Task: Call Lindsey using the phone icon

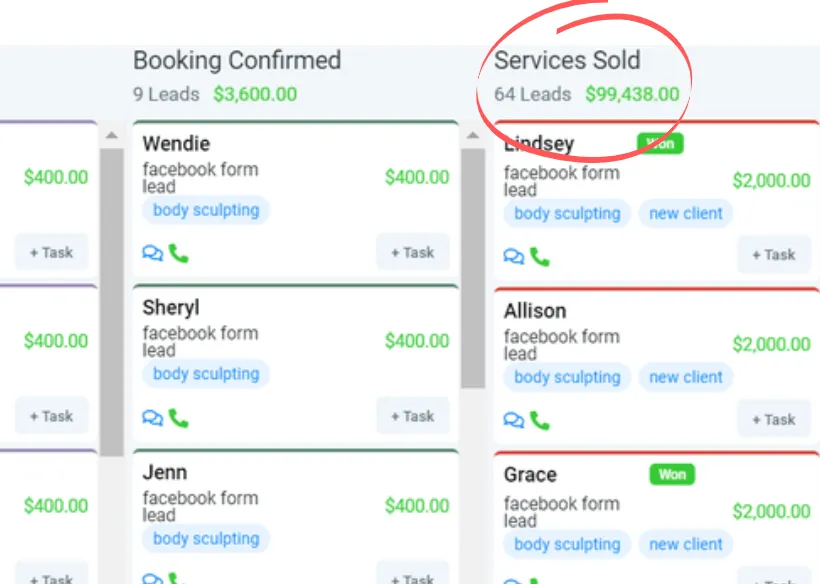Action: point(539,257)
